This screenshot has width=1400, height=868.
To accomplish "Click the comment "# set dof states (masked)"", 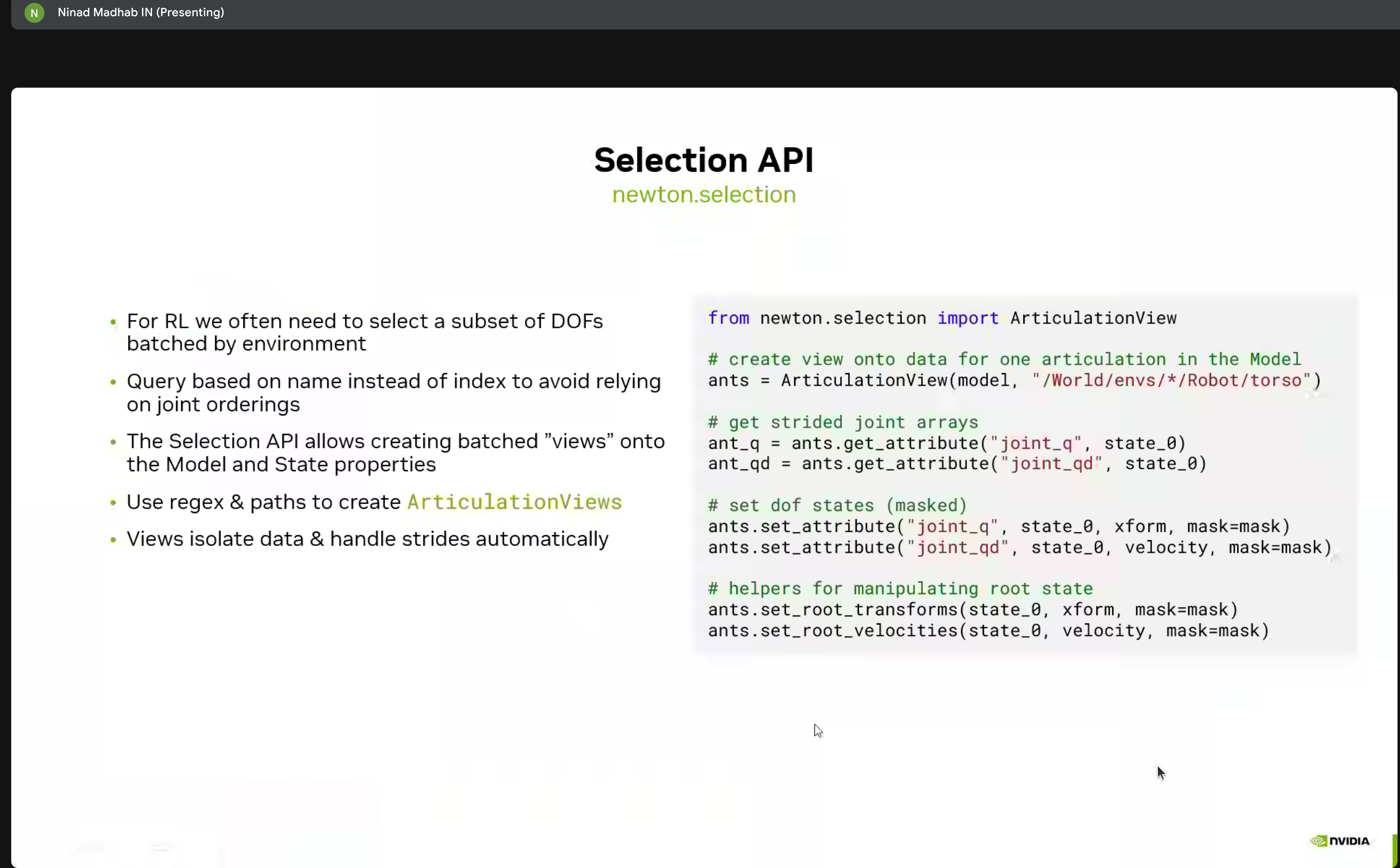I will pos(838,505).
